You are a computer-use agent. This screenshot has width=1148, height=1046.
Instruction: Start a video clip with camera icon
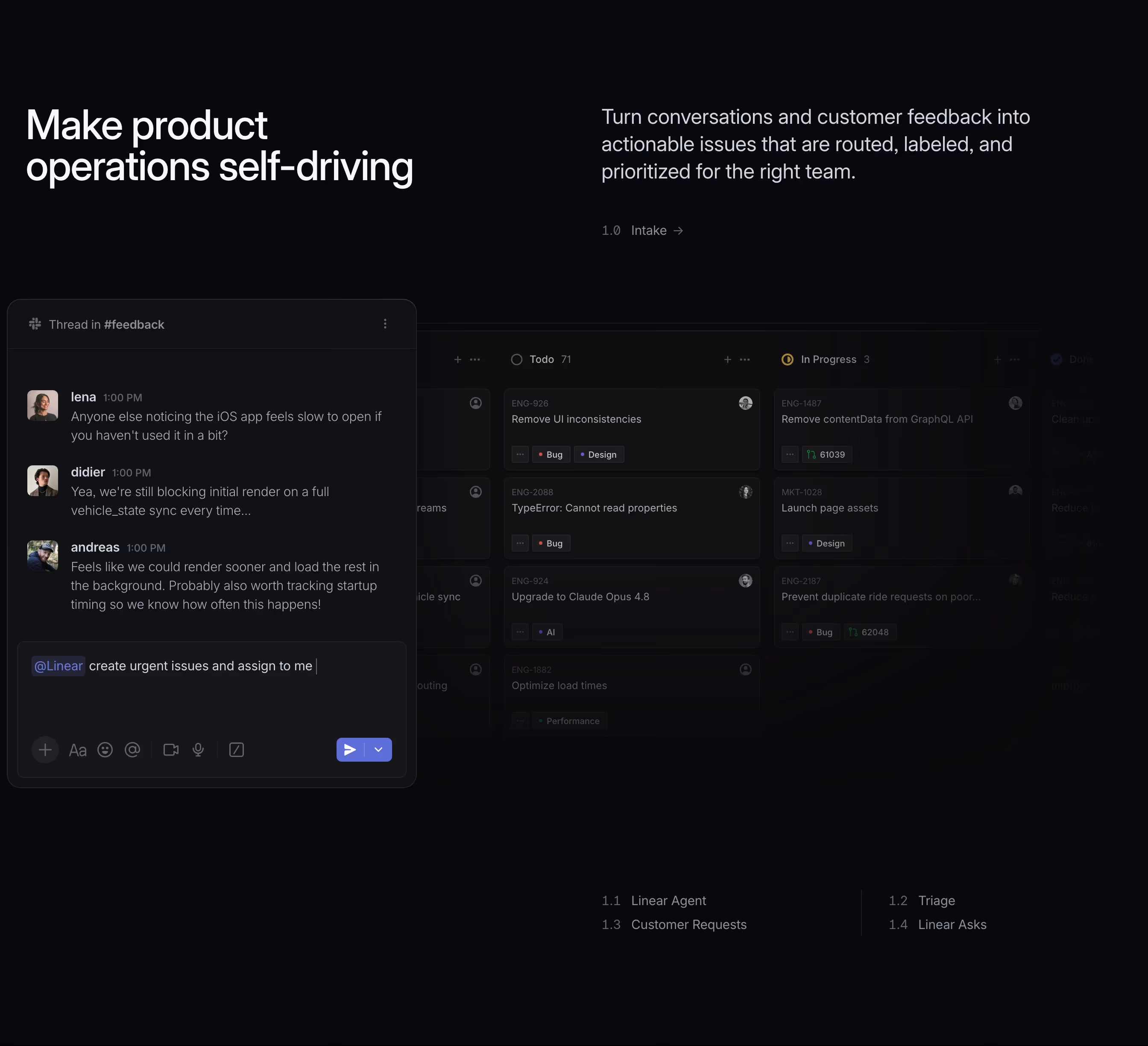click(x=171, y=750)
